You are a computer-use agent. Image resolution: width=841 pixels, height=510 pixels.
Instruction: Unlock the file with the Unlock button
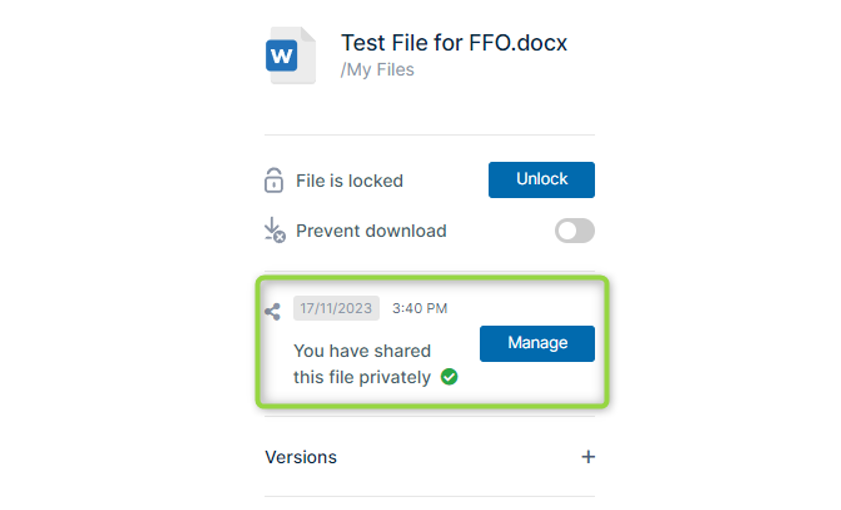pyautogui.click(x=541, y=180)
